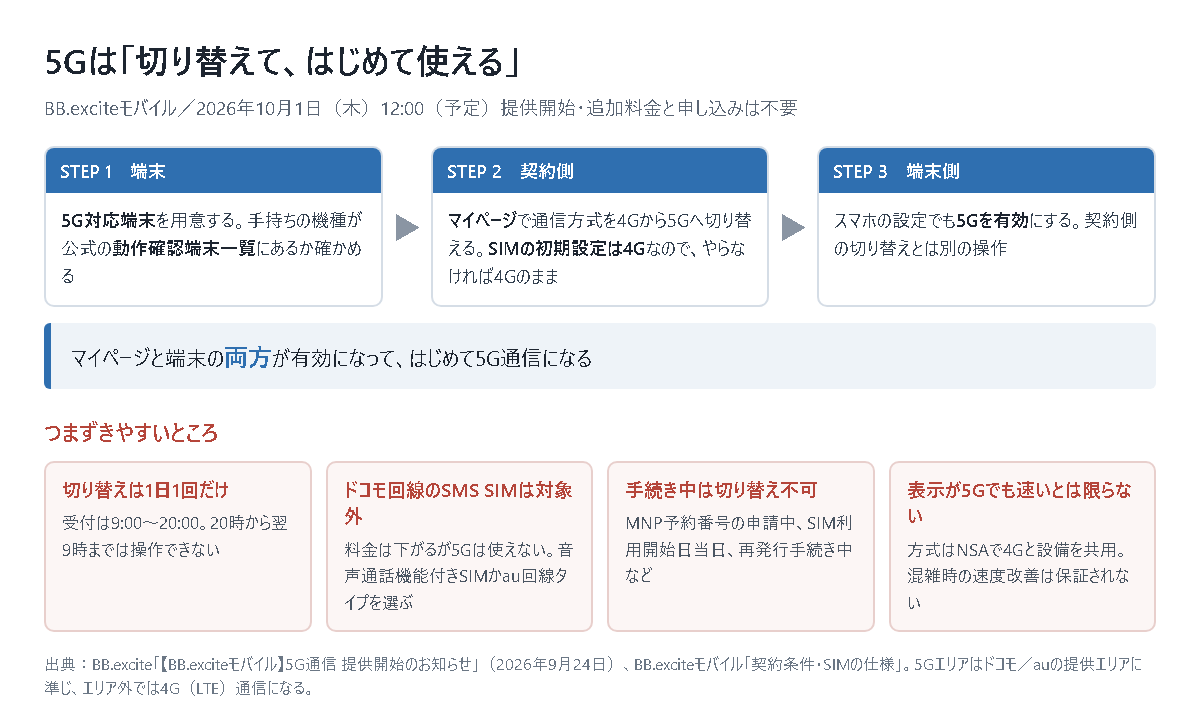Select the subtitle line starting BB.exciteモバイル／2026年10月1日
The image size is (1200, 722).
click(421, 109)
